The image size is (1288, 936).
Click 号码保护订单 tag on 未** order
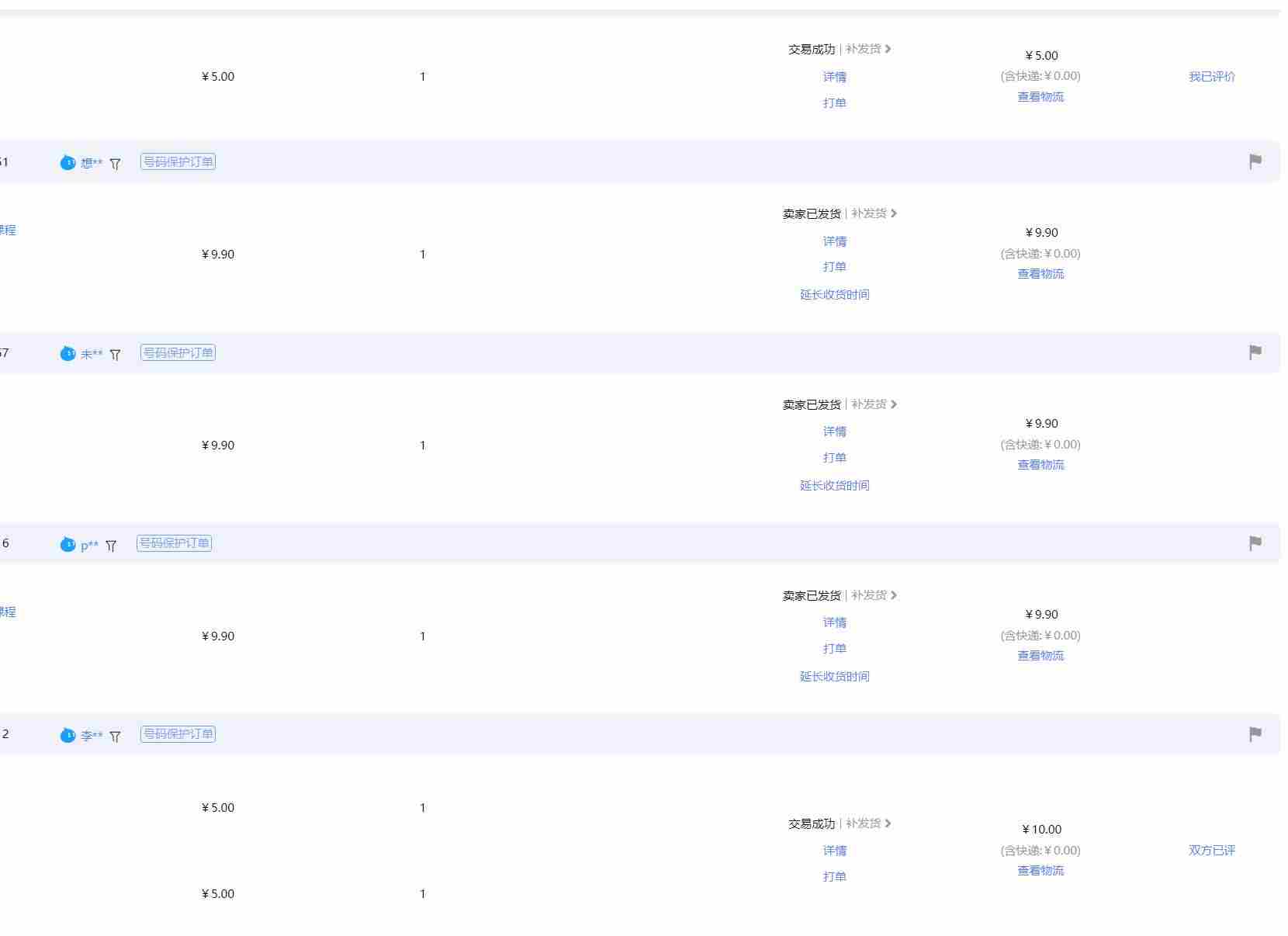coord(178,352)
